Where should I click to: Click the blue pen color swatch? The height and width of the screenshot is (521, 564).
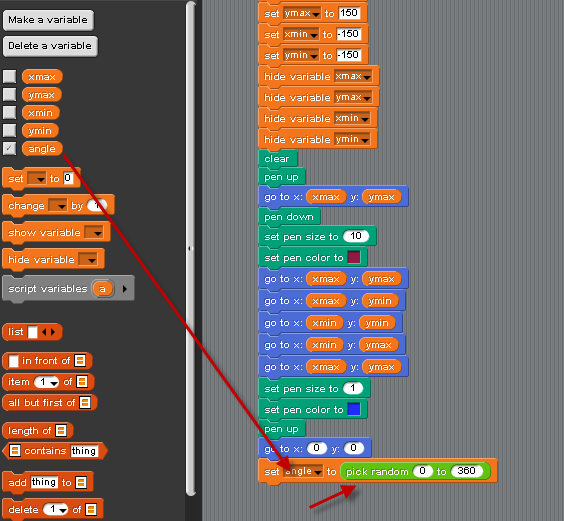coord(354,409)
